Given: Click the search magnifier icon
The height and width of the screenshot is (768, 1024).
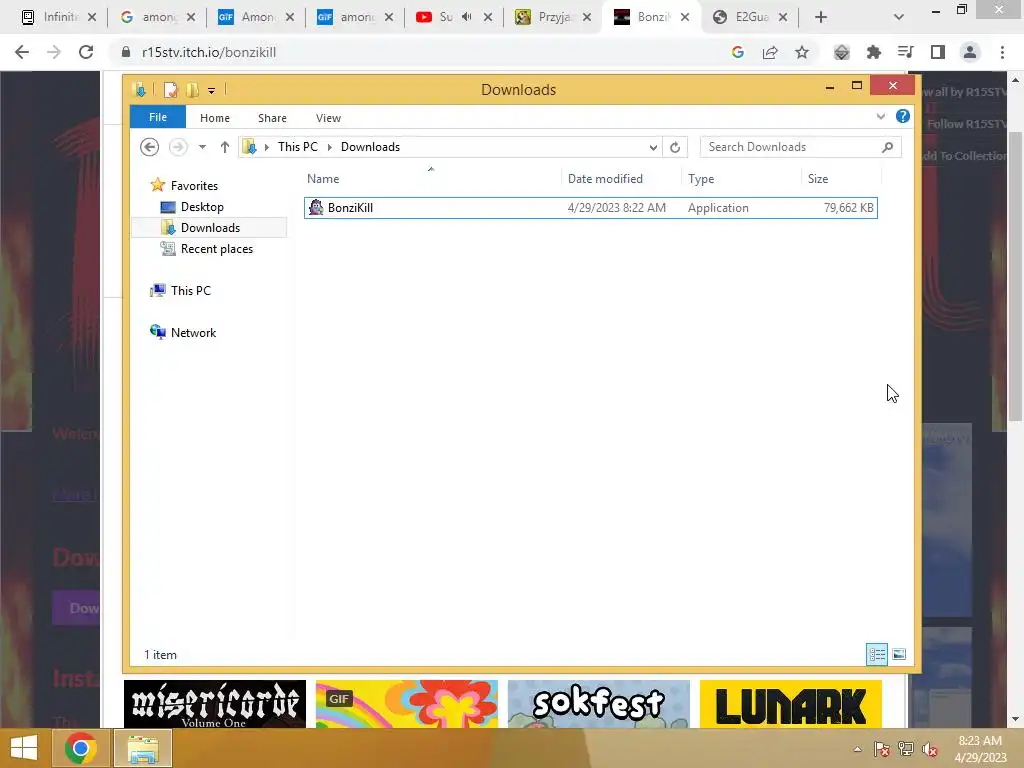Looking at the screenshot, I should coord(887,147).
